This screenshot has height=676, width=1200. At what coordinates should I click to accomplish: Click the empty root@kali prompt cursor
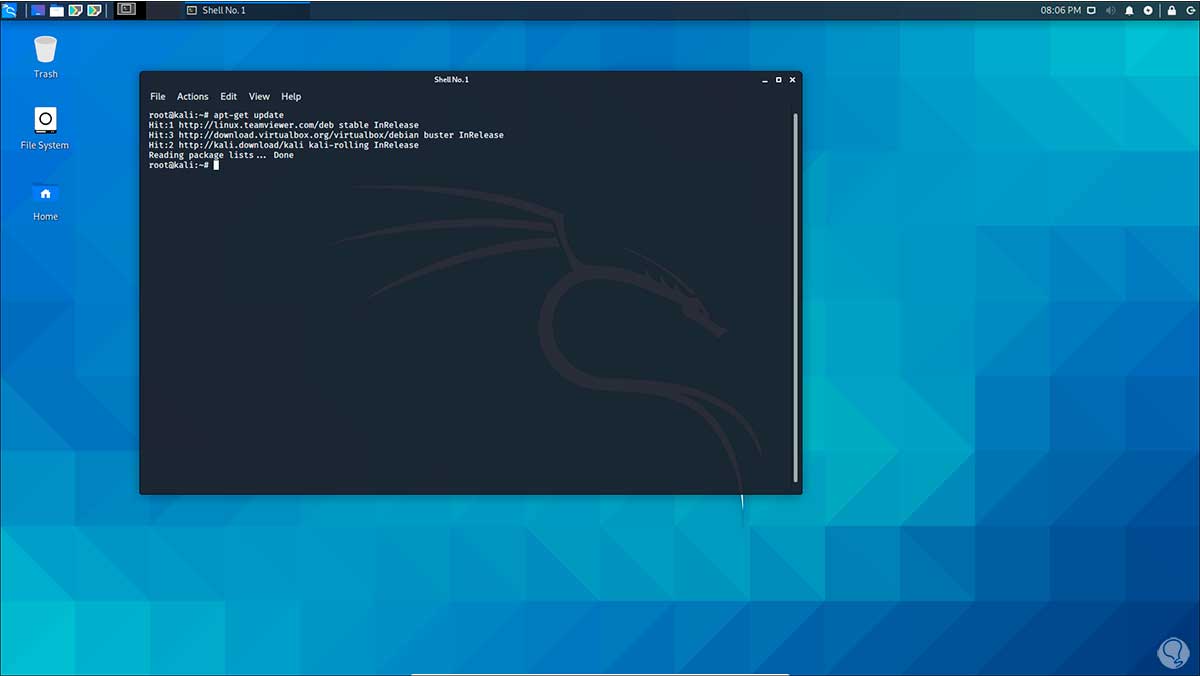point(215,165)
